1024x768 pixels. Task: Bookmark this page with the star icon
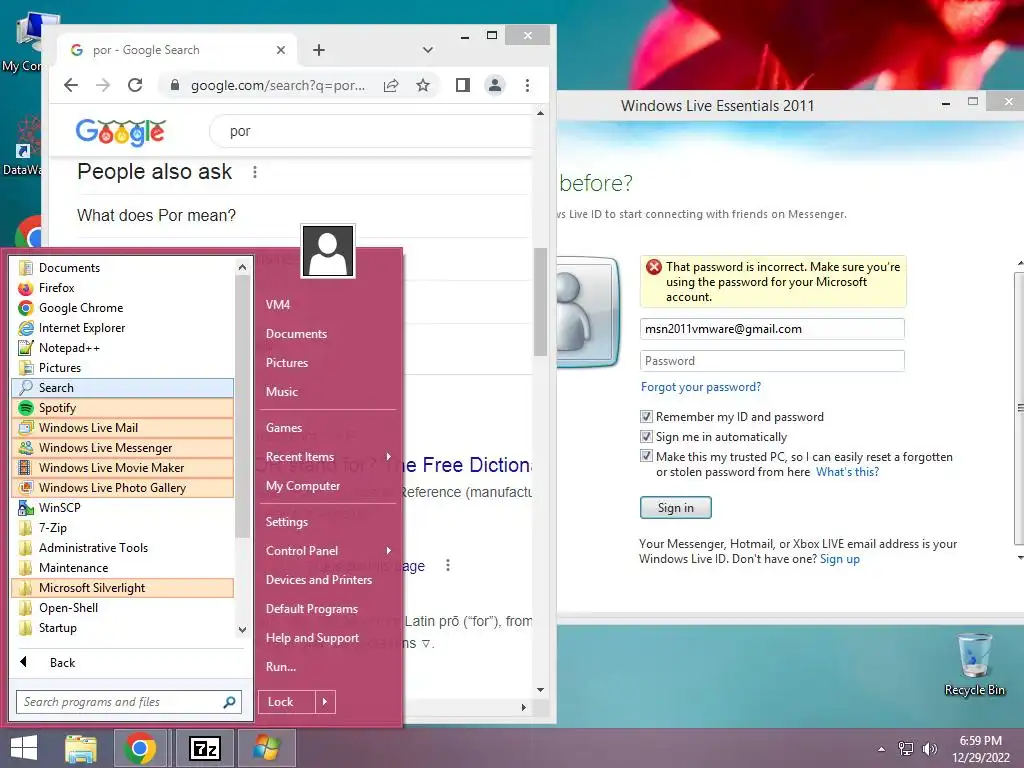pos(423,85)
